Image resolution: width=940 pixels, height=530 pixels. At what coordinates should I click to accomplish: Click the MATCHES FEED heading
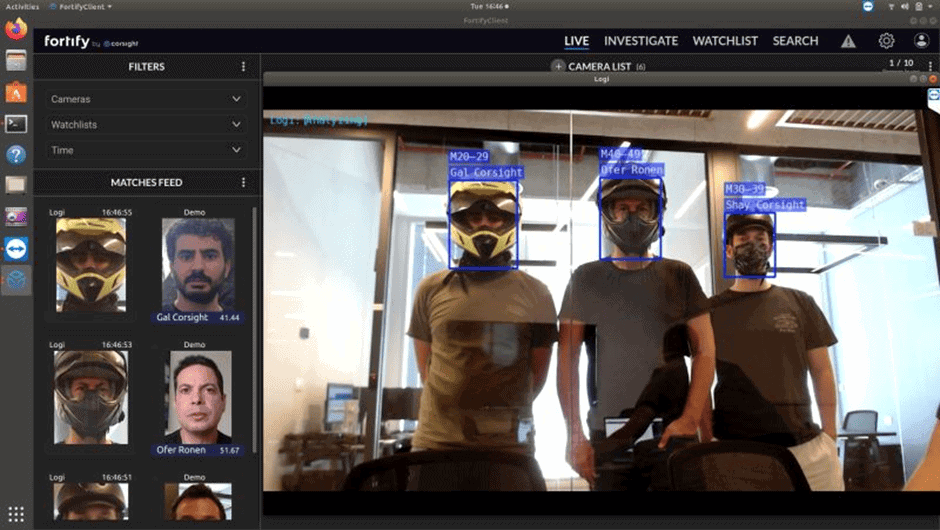[x=146, y=182]
